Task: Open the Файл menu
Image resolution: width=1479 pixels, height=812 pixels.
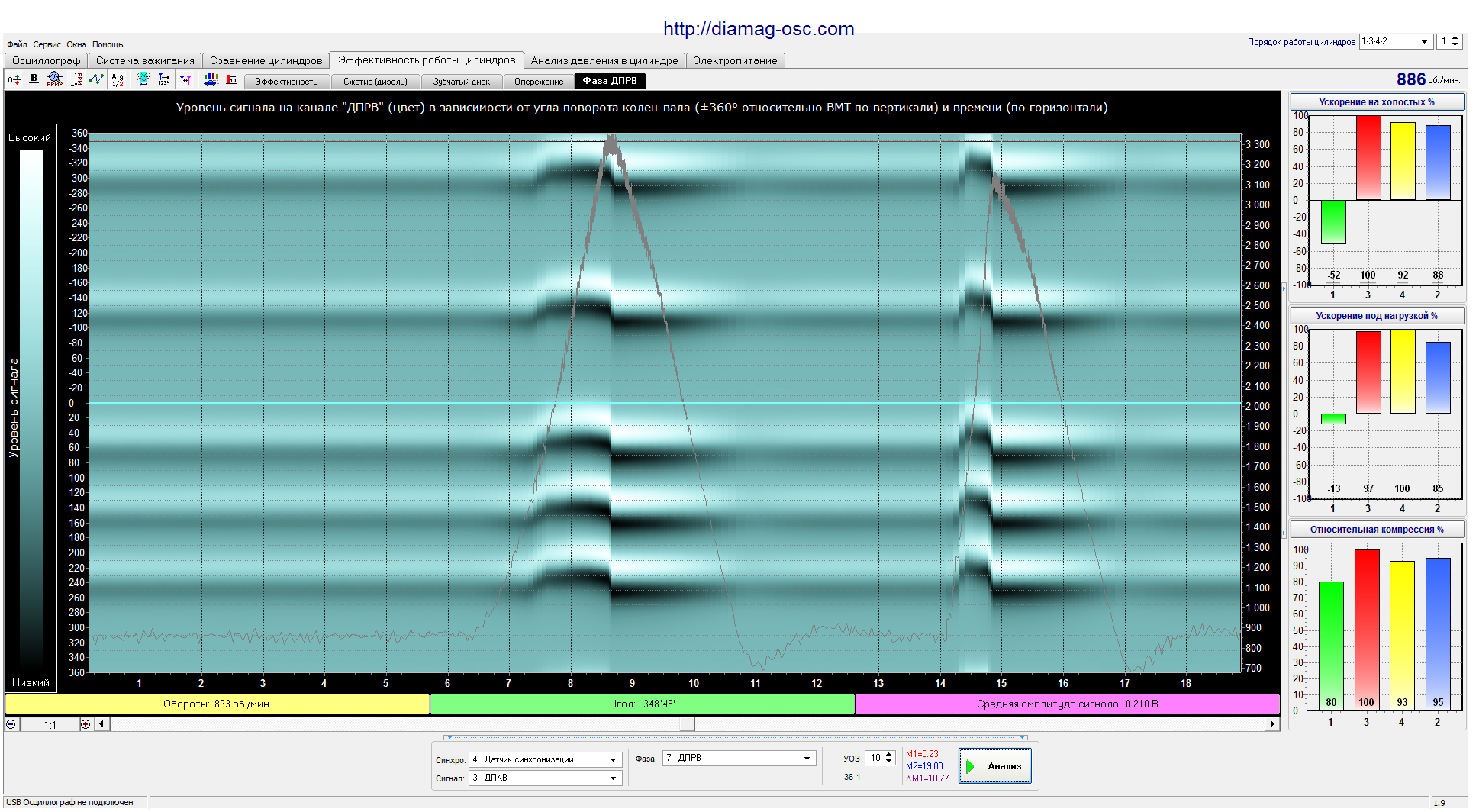Action: click(x=17, y=44)
